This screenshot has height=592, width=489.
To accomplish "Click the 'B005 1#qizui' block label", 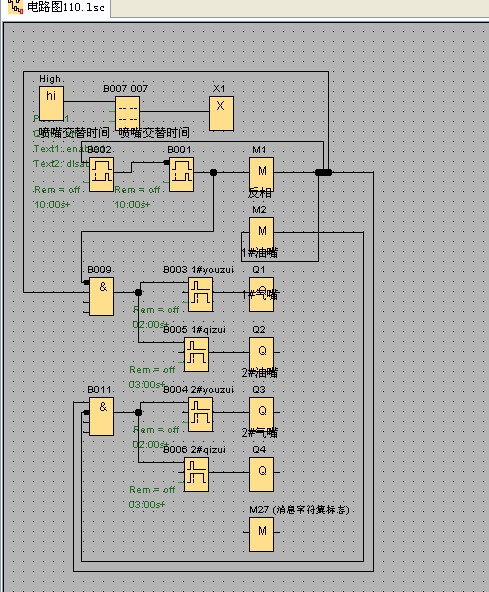I will pos(194,330).
